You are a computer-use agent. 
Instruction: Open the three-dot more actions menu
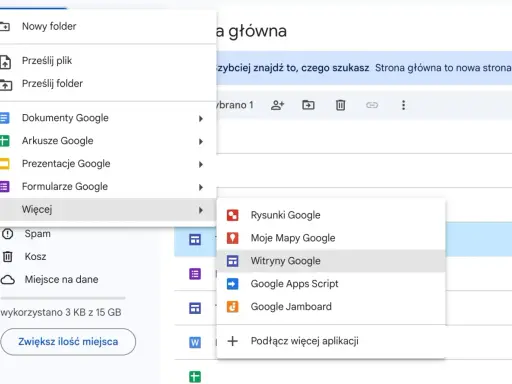click(x=403, y=105)
